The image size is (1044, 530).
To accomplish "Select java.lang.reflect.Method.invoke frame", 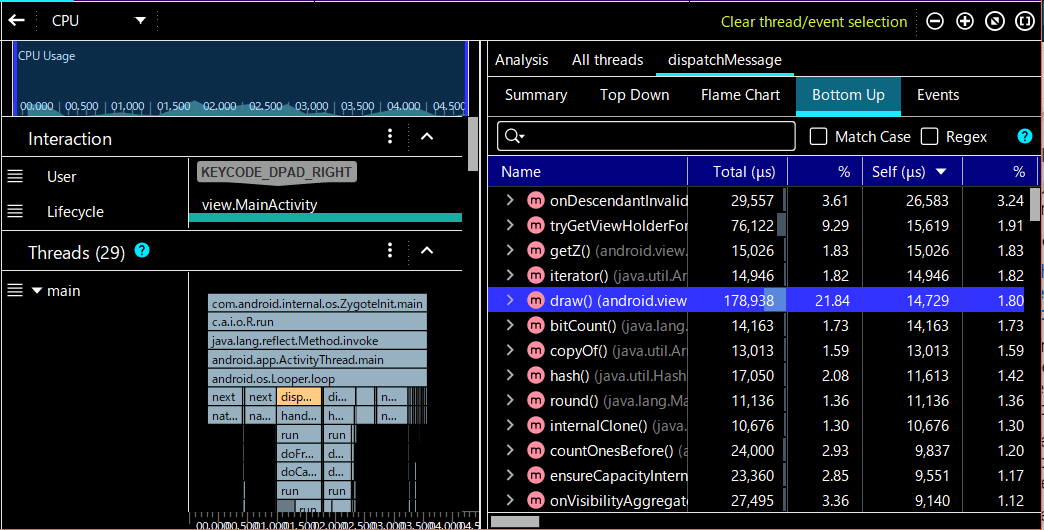I will tap(317, 340).
